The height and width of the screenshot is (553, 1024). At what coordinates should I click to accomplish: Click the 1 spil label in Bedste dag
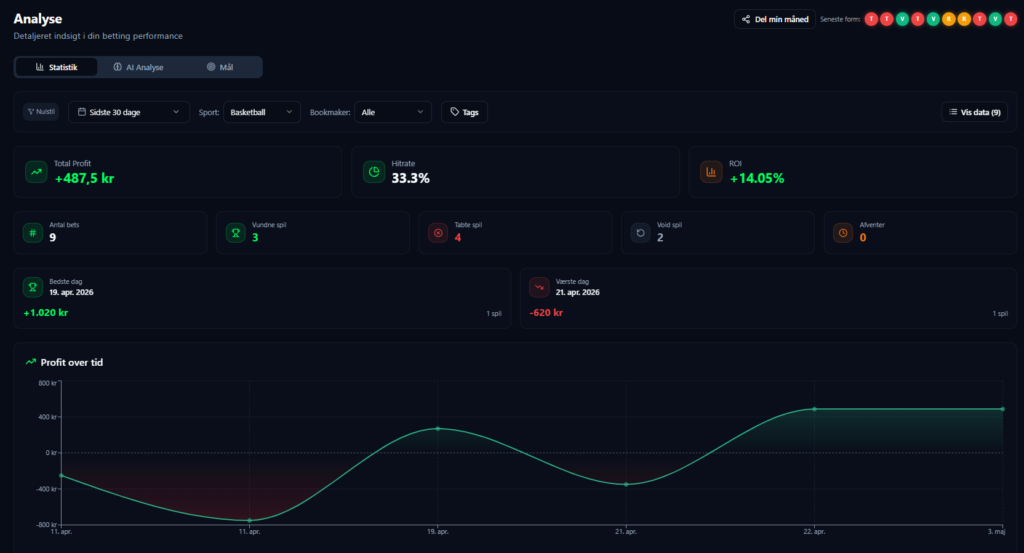click(494, 313)
